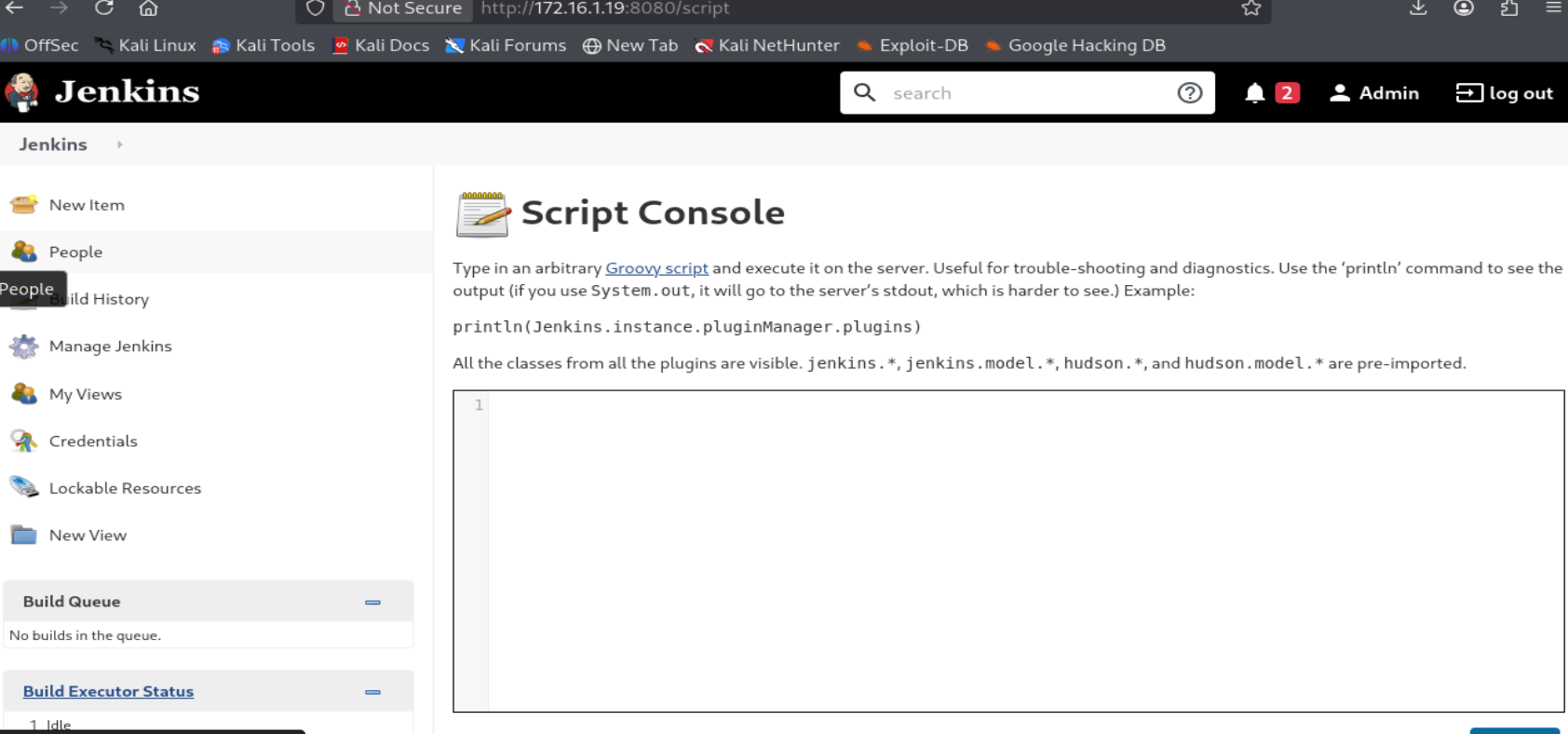
Task: Collapse the Build Executor Status panel
Action: click(x=372, y=692)
